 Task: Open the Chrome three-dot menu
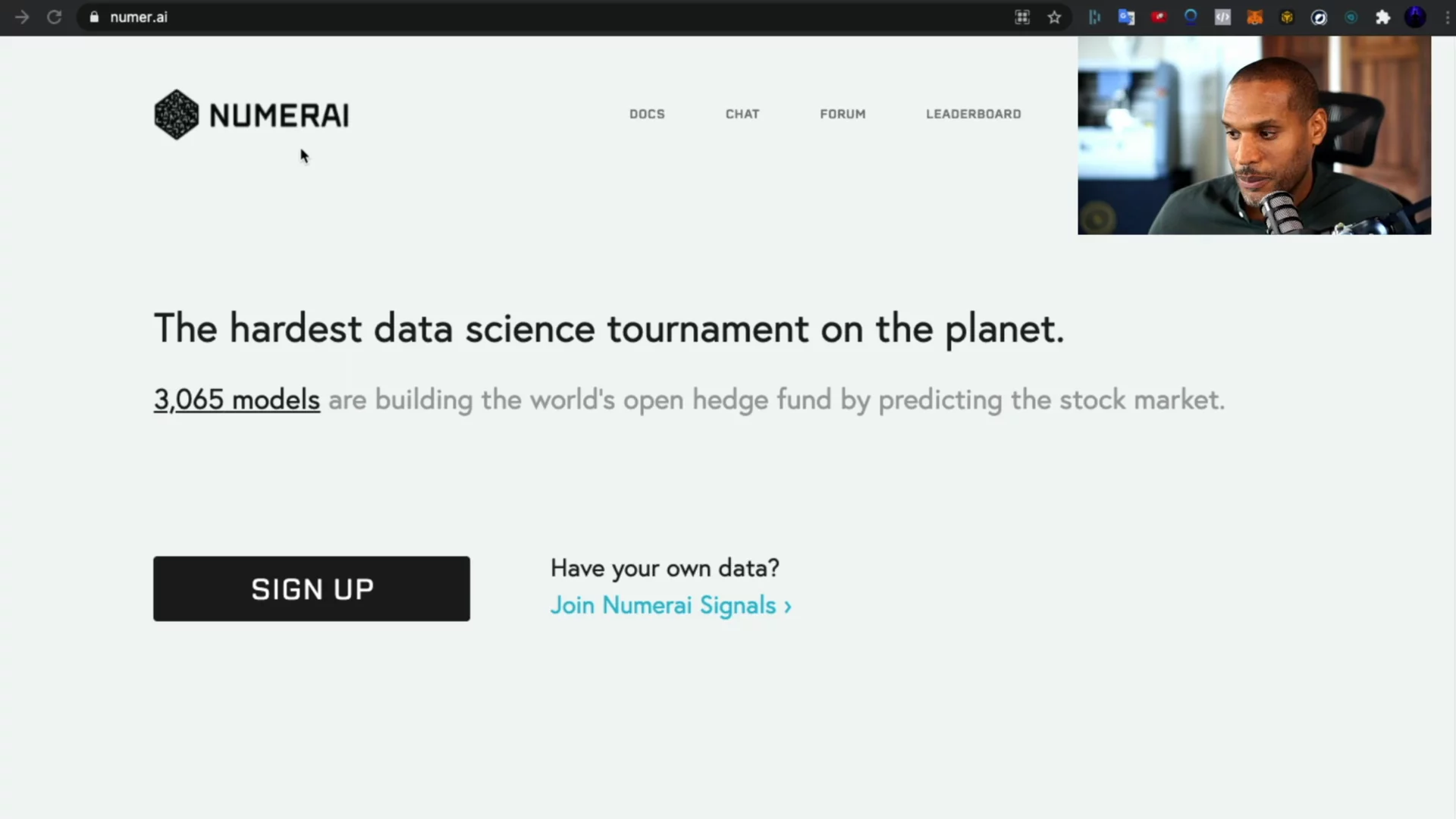pos(1448,17)
